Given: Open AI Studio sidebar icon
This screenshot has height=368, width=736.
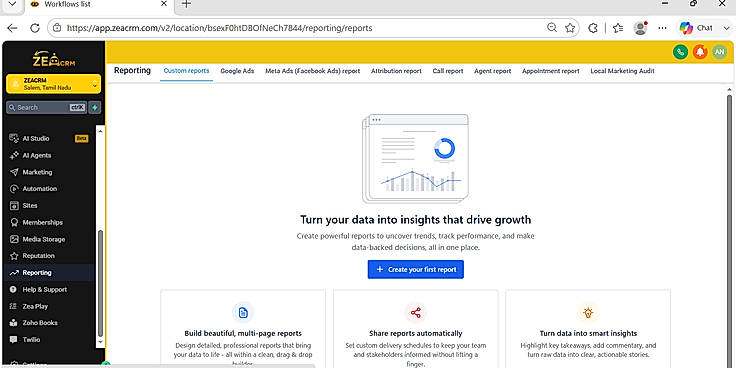Looking at the screenshot, I should (14, 138).
